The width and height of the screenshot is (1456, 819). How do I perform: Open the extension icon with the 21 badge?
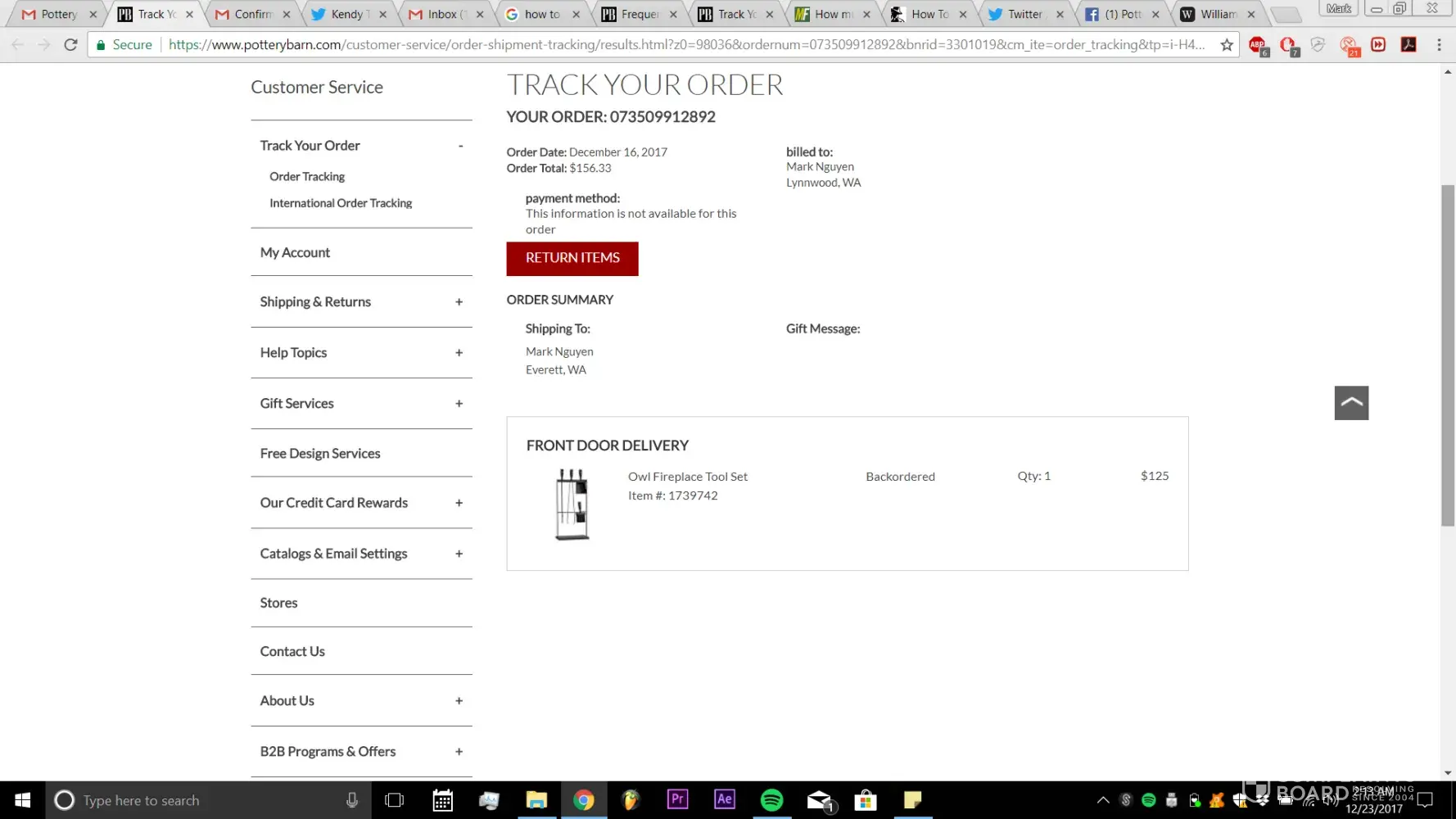pos(1349,46)
